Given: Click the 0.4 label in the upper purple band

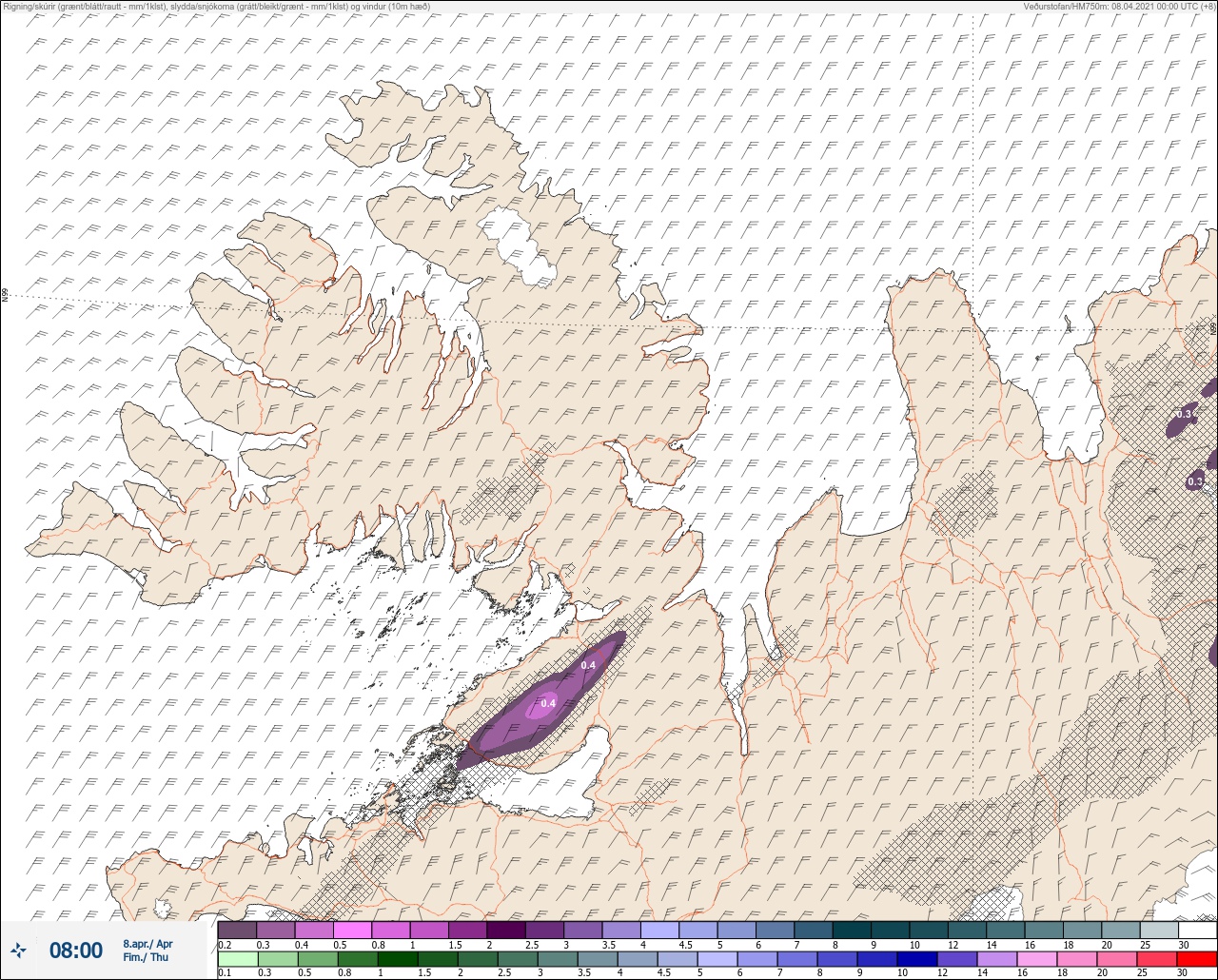Looking at the screenshot, I should (x=588, y=665).
